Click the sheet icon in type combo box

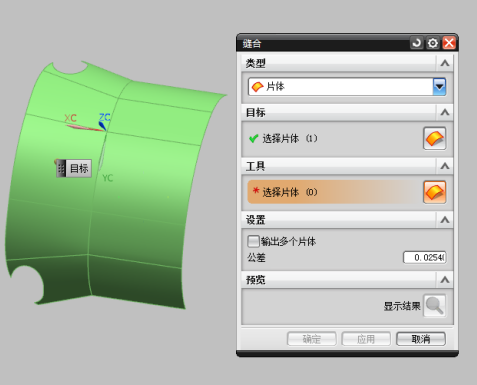[x=257, y=87]
